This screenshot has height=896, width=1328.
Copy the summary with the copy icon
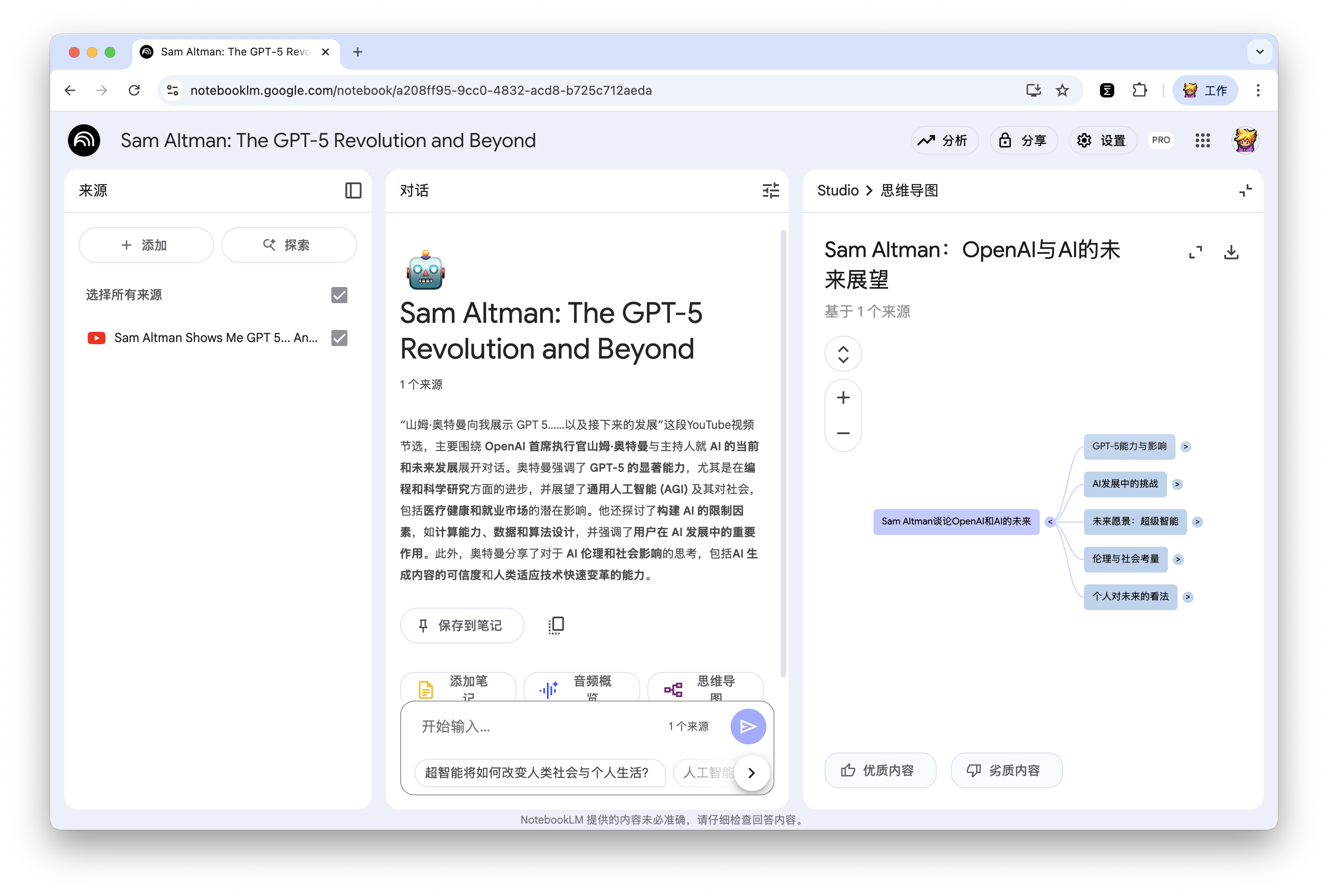pyautogui.click(x=555, y=625)
